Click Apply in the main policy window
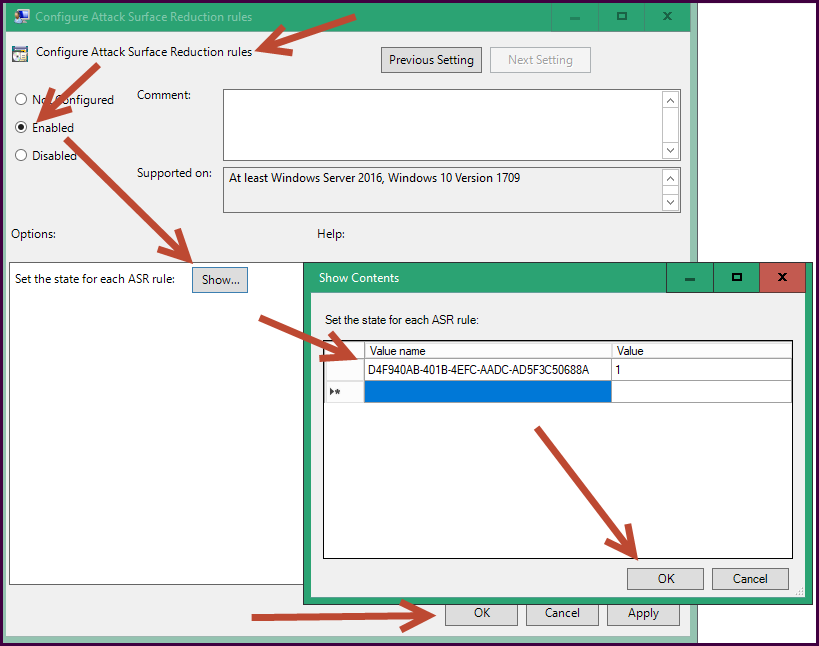Image resolution: width=819 pixels, height=646 pixels. pos(643,613)
